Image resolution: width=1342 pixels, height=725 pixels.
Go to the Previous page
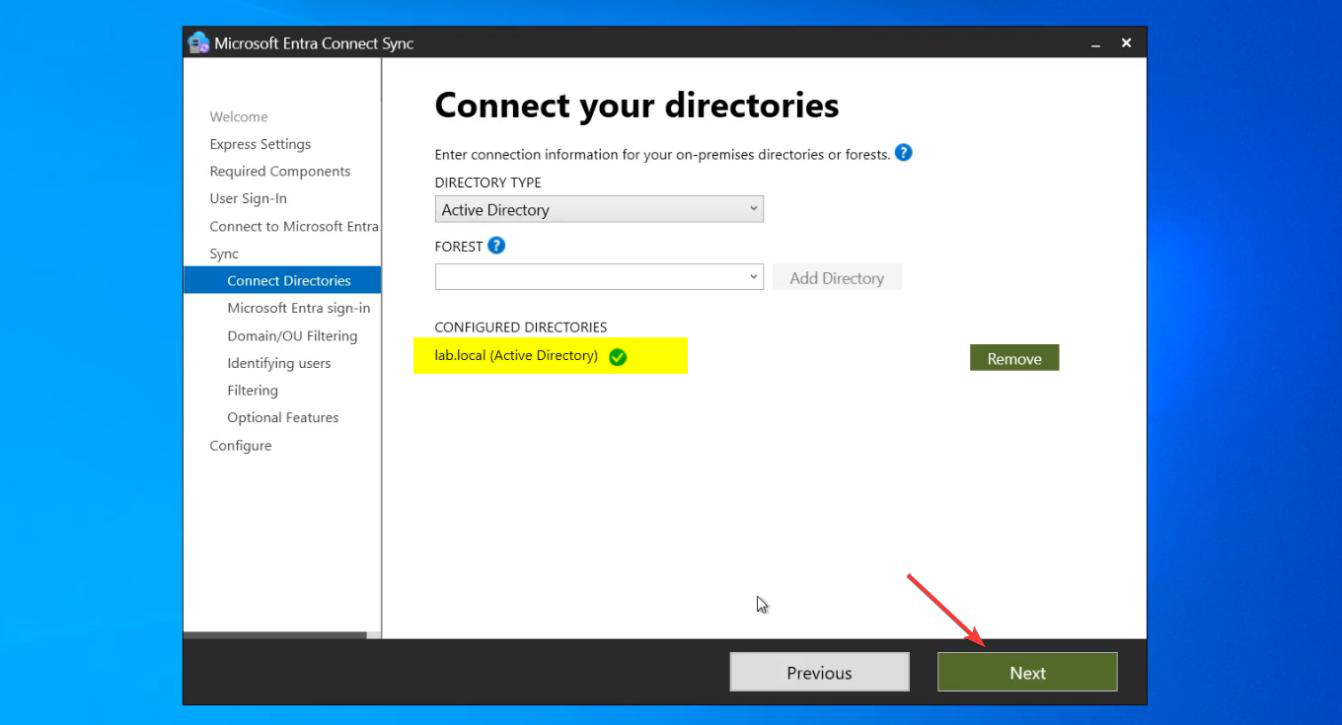tap(819, 672)
